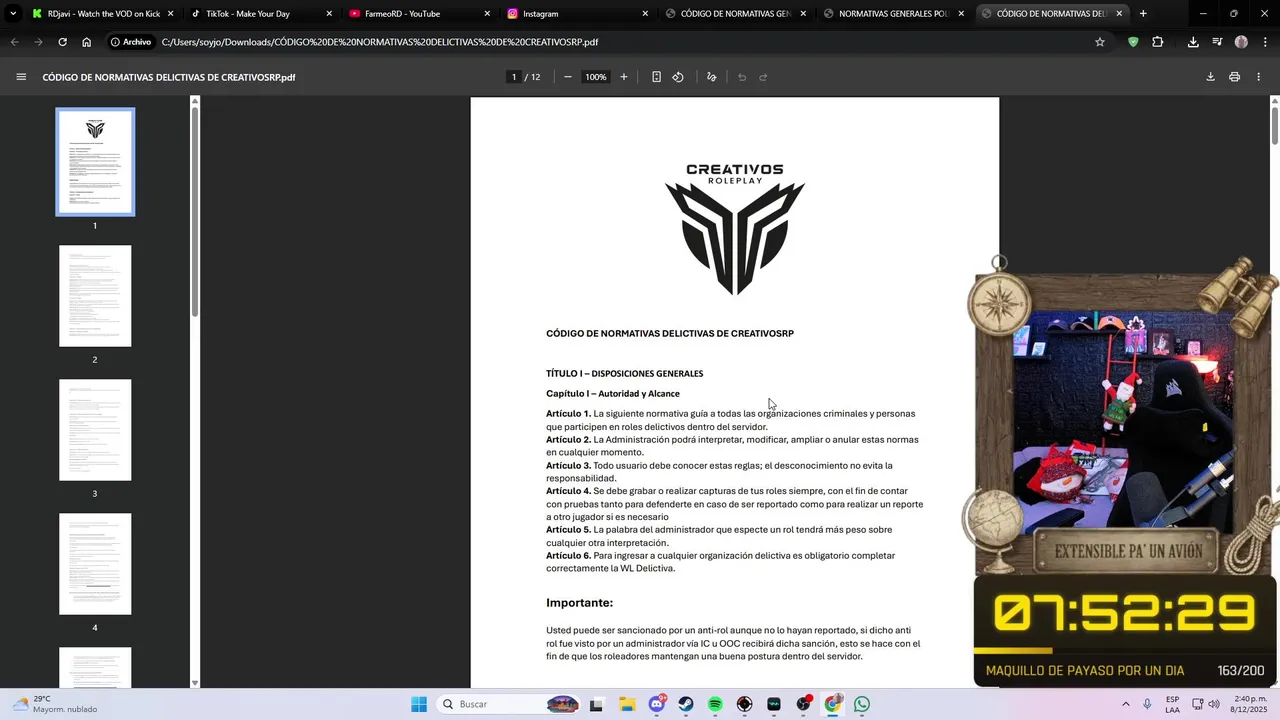Screen dimensions: 1280x720
Task: Open the tab search dropdown arrow
Action: (12, 14)
